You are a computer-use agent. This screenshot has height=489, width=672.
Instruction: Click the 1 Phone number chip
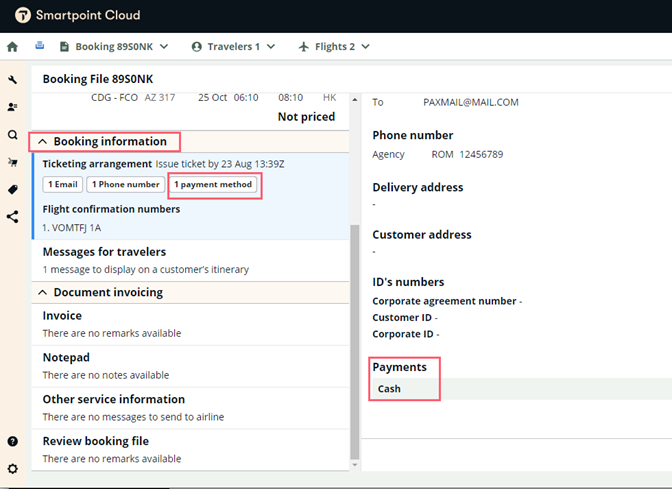click(x=126, y=184)
